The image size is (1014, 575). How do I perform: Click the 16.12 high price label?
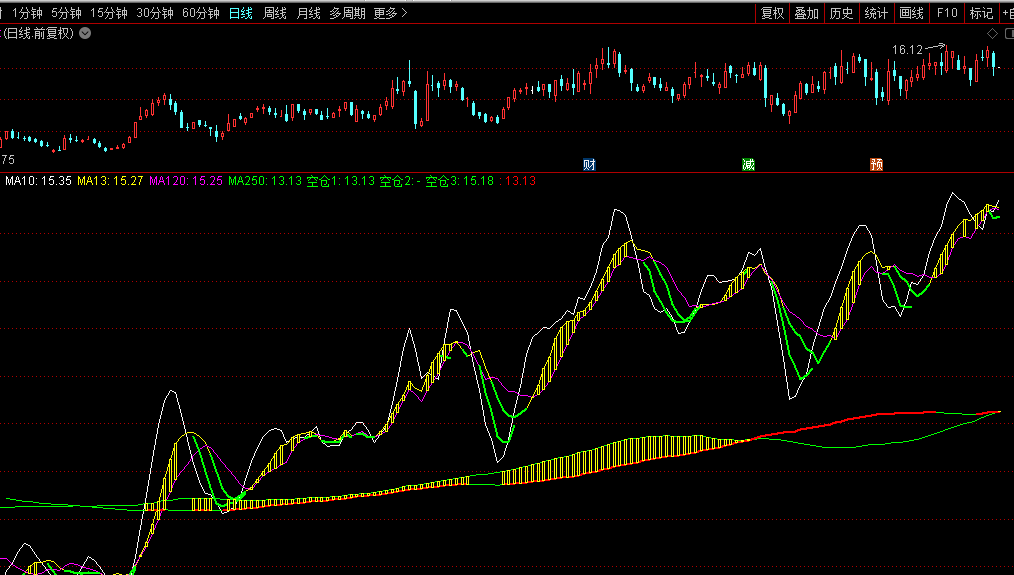(907, 49)
